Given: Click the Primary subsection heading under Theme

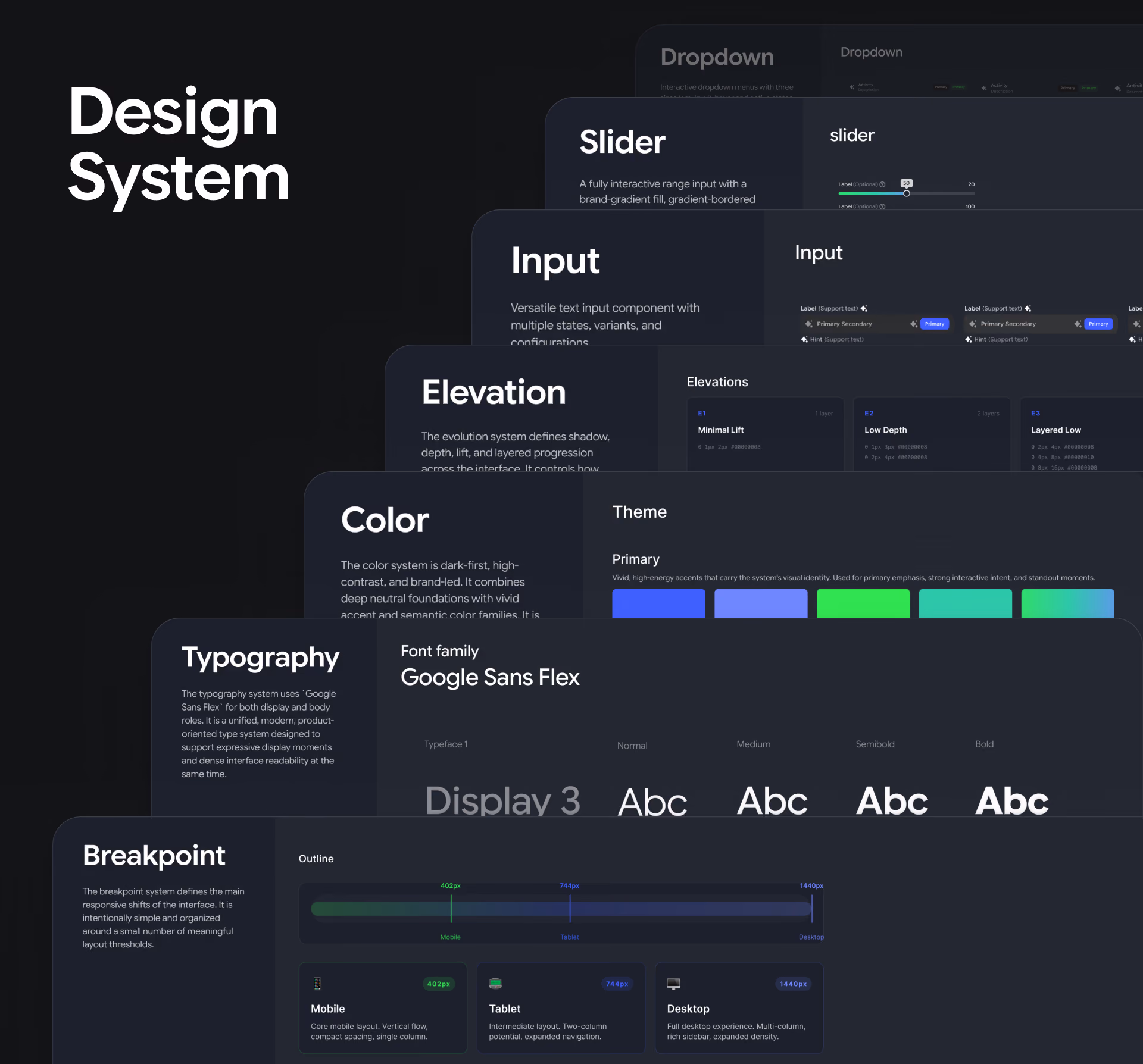Looking at the screenshot, I should click(x=636, y=559).
